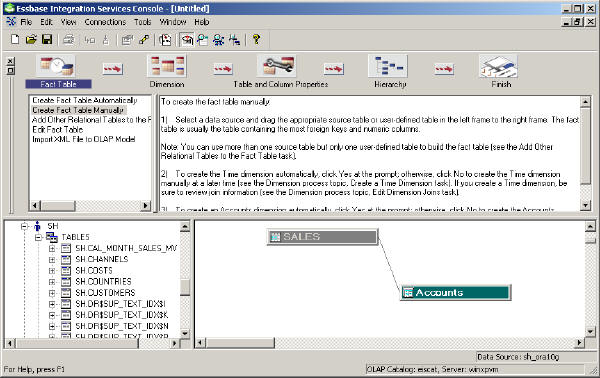Select Add Other Relational Tables task
Screen dimensions: 600x378
click(91, 120)
